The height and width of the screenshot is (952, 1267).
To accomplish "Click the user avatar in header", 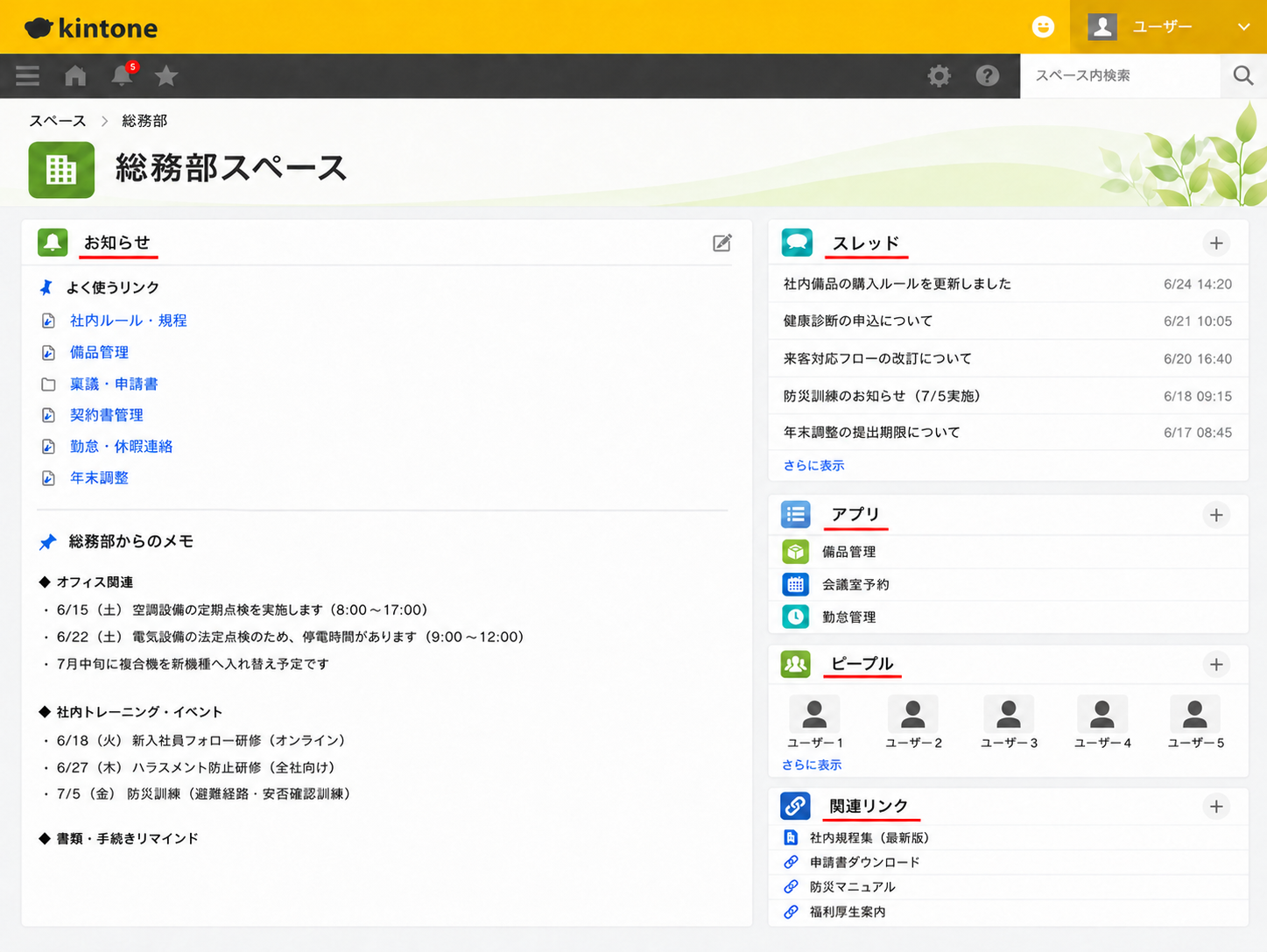I will (1102, 27).
